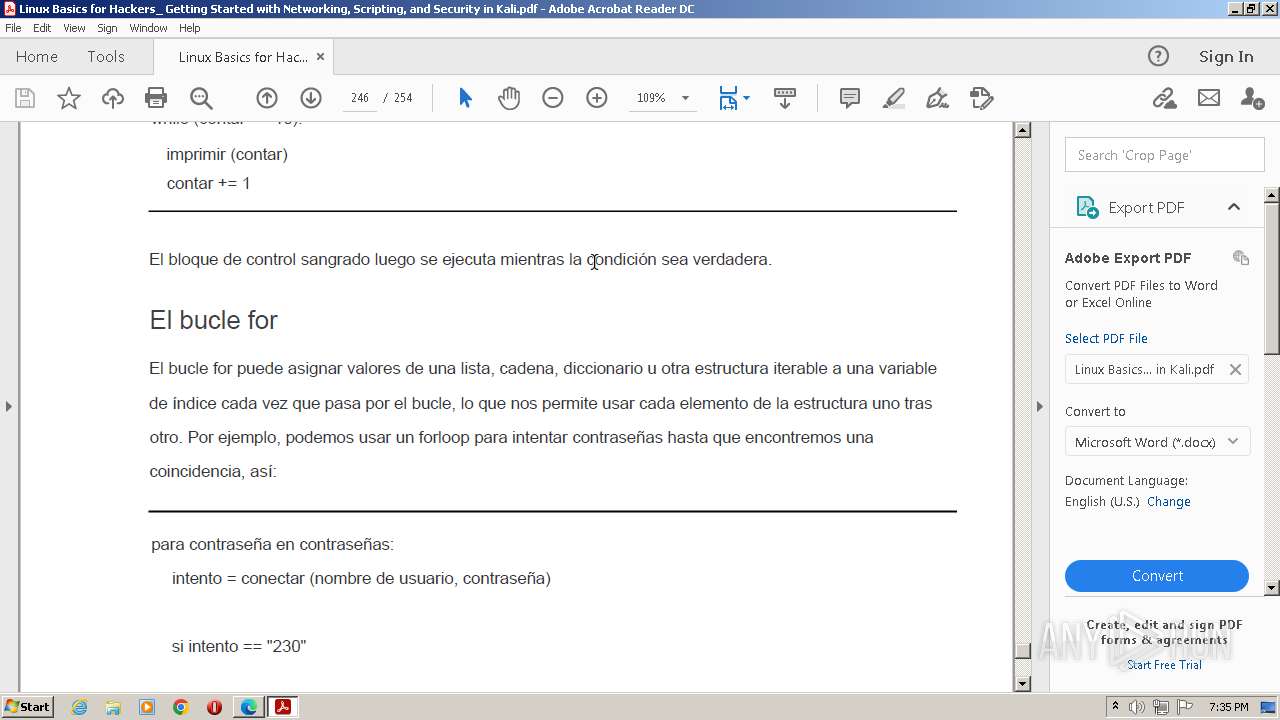
Task: Print the document using printer icon
Action: point(156,98)
